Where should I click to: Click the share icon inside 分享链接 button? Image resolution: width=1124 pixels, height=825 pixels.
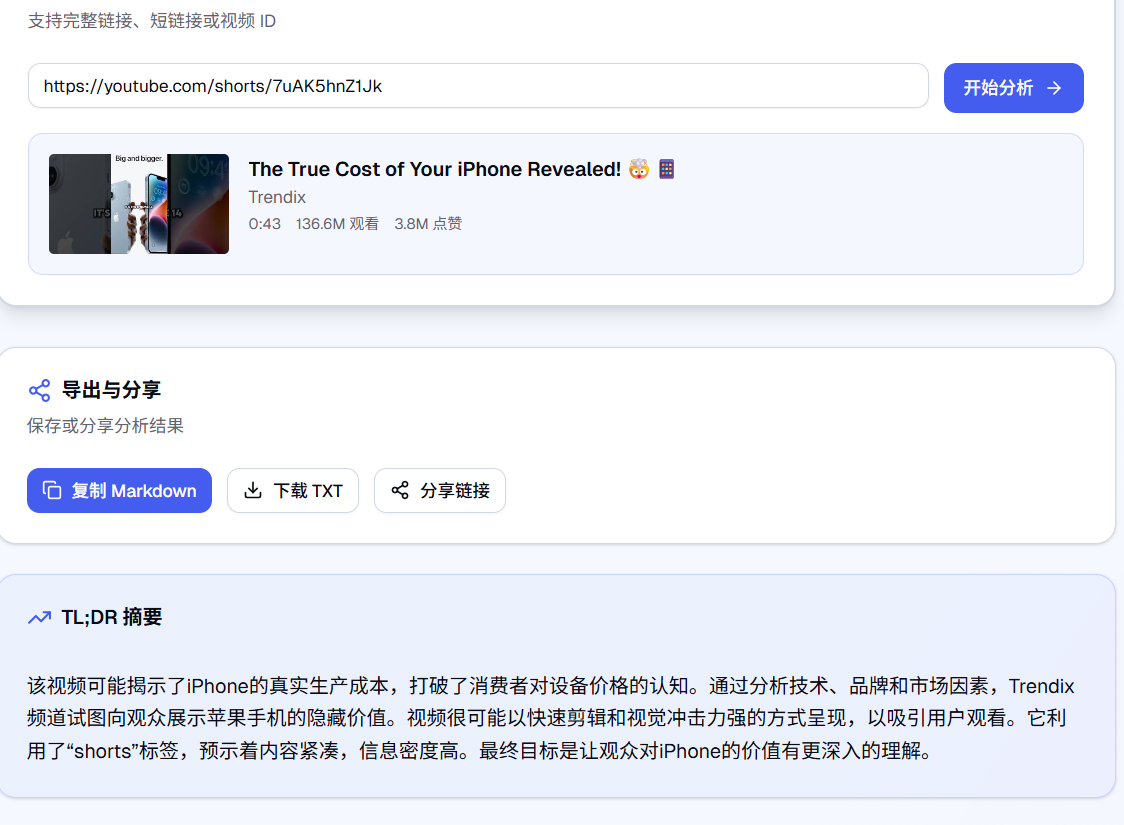coord(399,490)
